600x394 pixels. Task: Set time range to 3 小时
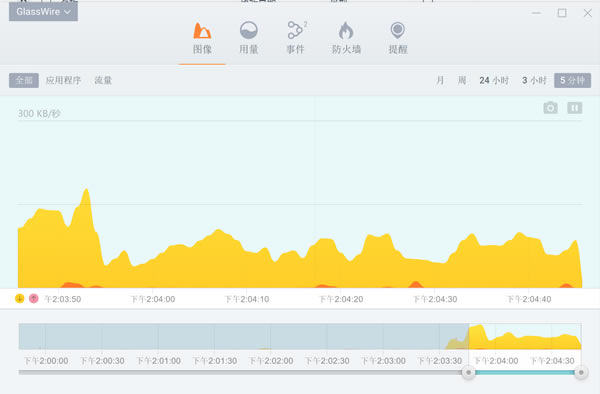(x=534, y=80)
